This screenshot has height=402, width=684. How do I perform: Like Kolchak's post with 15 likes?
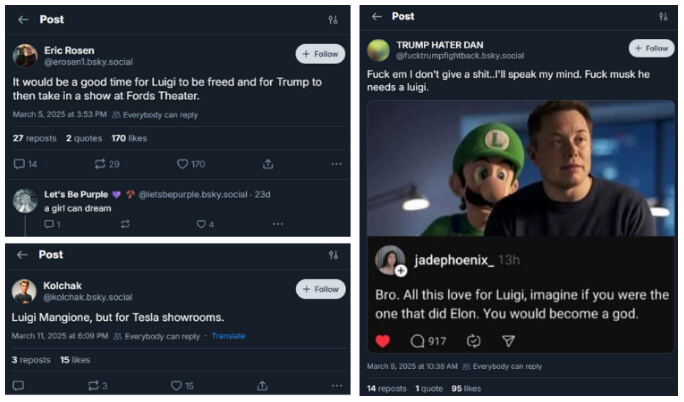pos(177,385)
